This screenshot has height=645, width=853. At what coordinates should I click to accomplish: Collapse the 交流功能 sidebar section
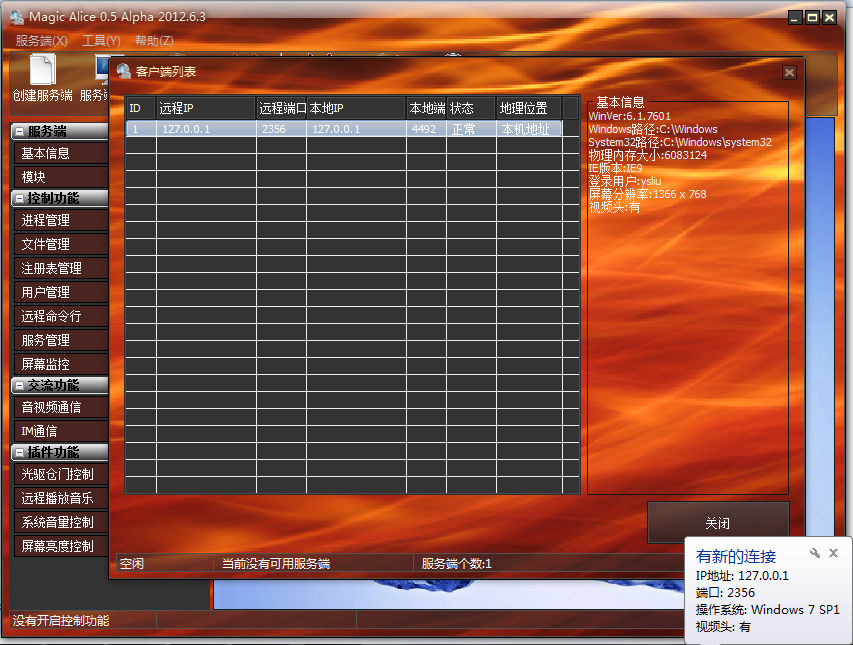point(20,386)
